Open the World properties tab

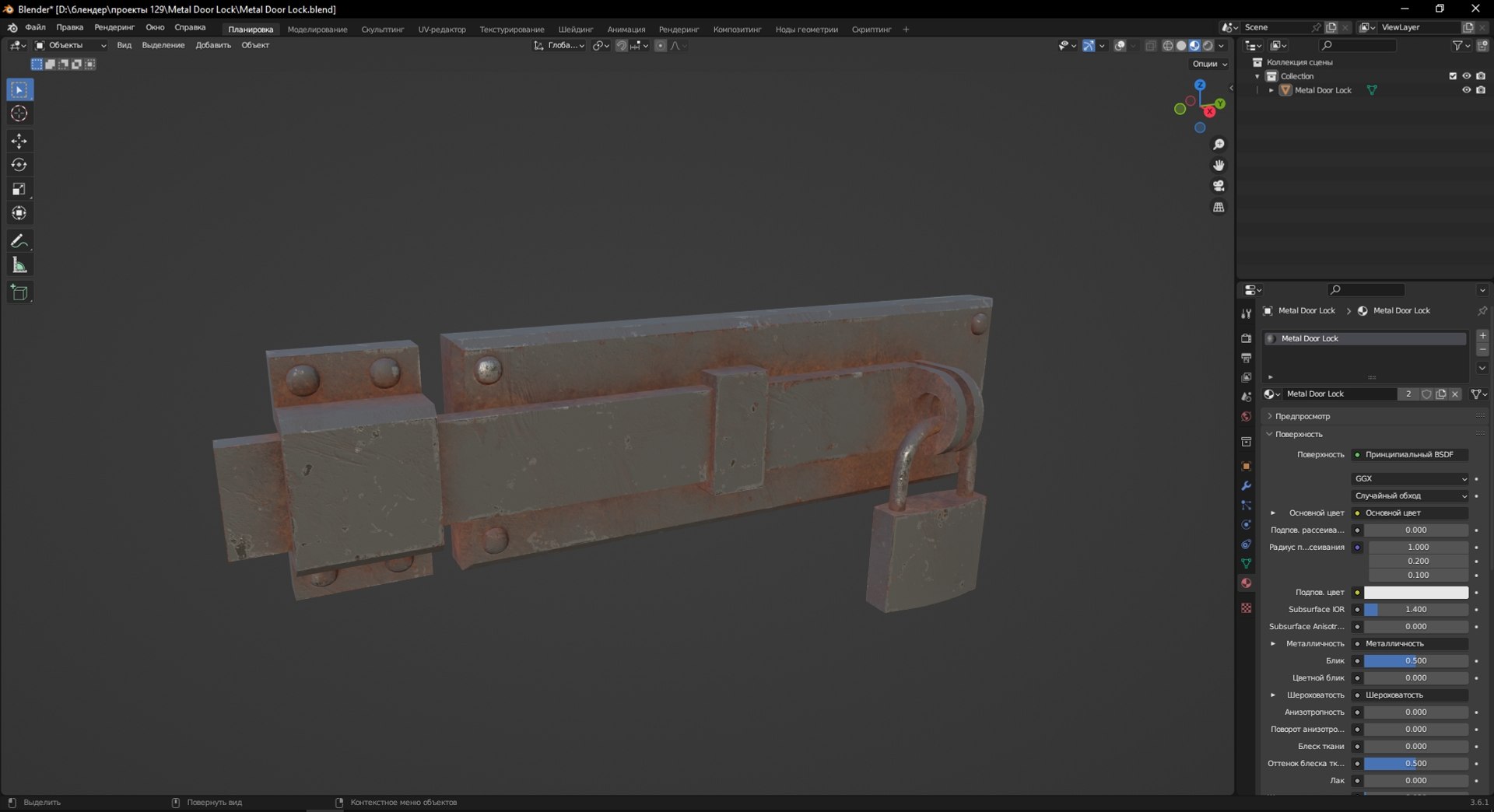pyautogui.click(x=1246, y=416)
